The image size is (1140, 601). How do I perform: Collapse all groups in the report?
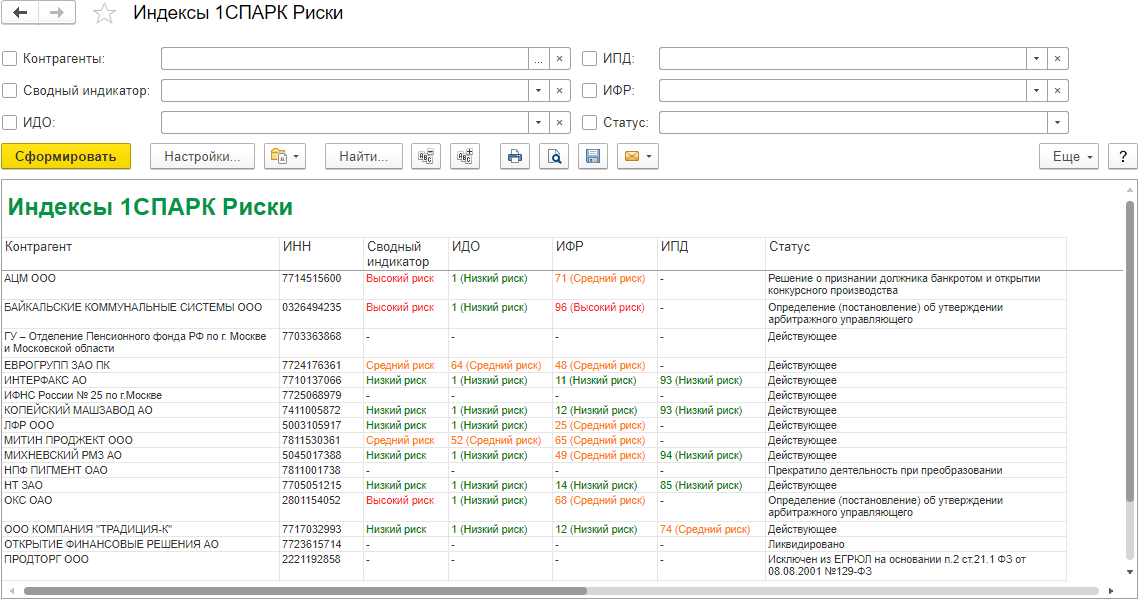coord(426,156)
